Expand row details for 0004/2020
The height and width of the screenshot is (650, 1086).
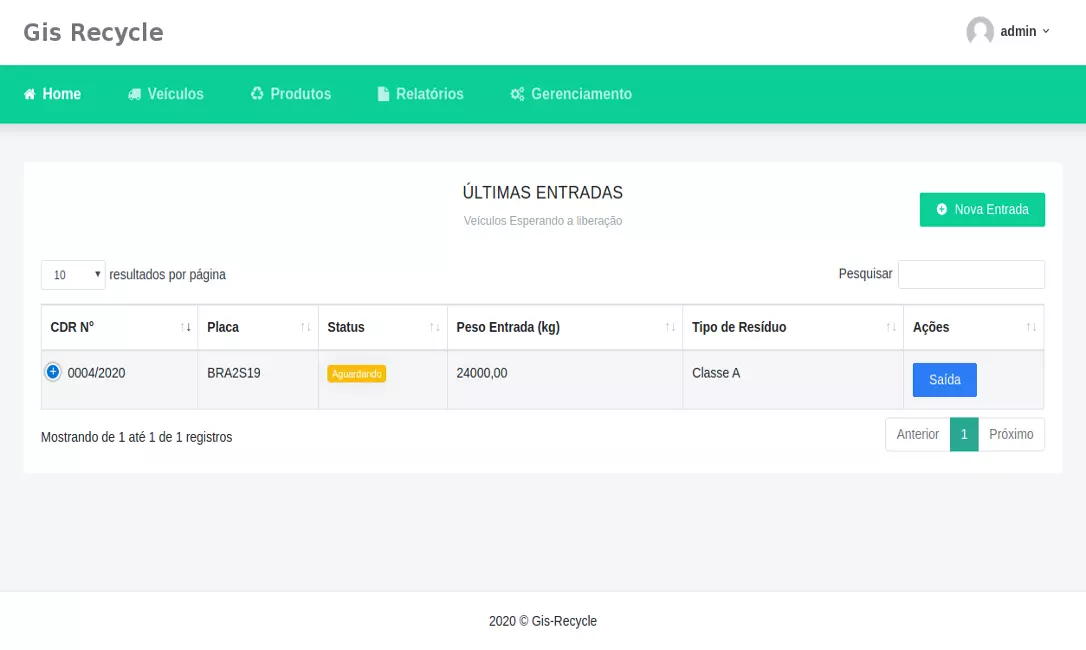click(x=53, y=372)
